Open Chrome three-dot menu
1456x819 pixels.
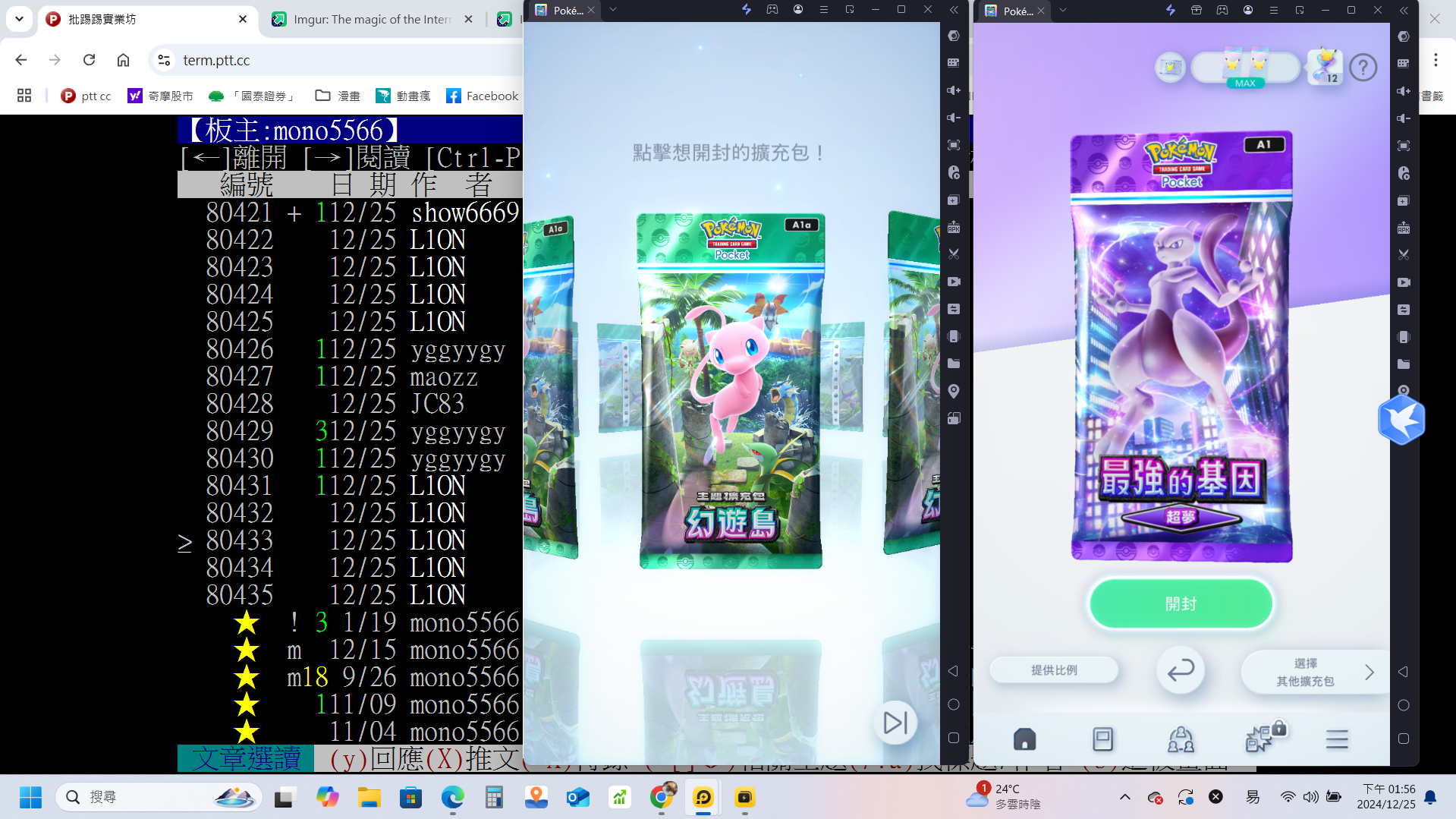tap(1436, 60)
